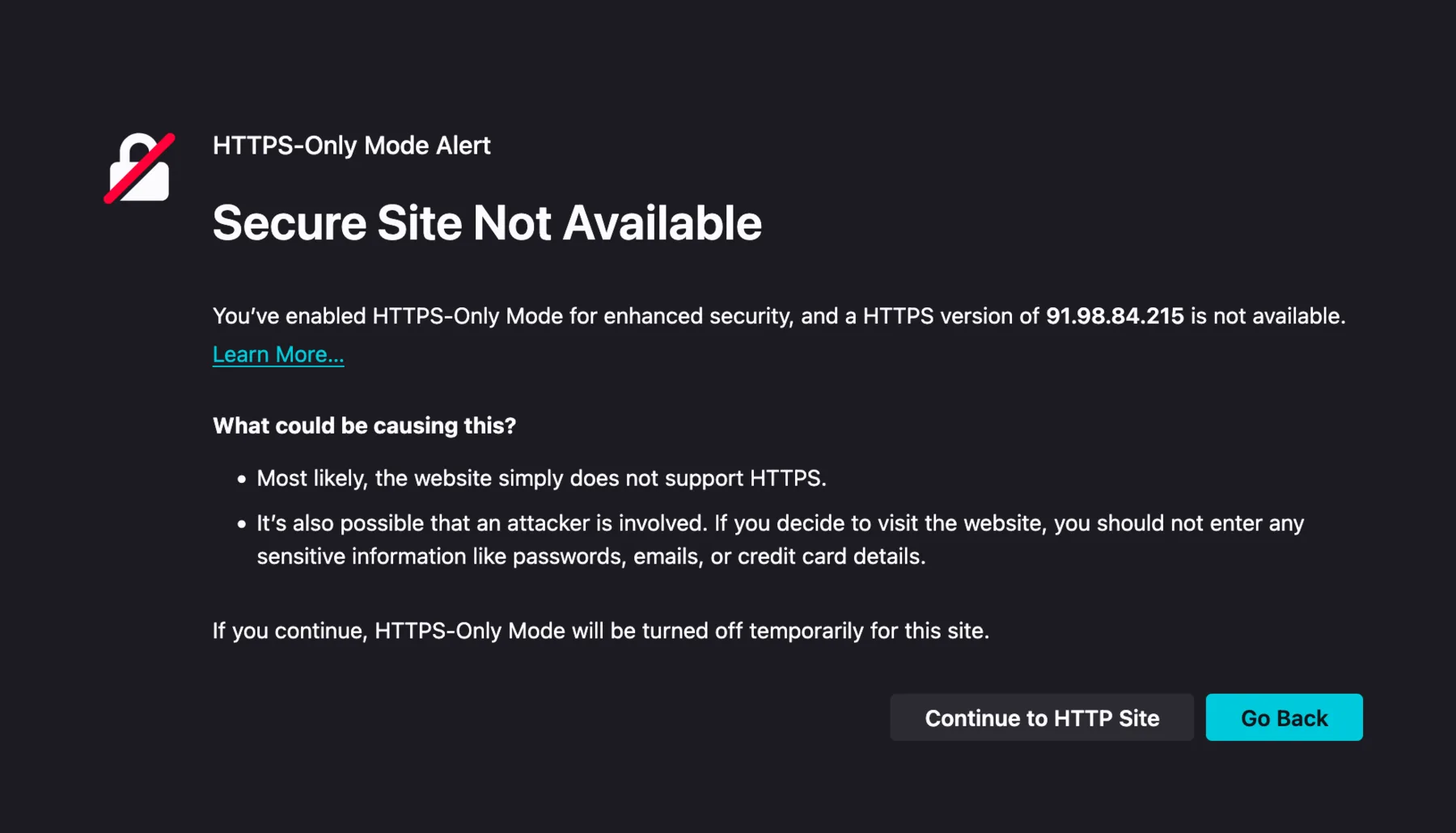The width and height of the screenshot is (1456, 833).
Task: Click the second bullet point marker
Action: [240, 523]
